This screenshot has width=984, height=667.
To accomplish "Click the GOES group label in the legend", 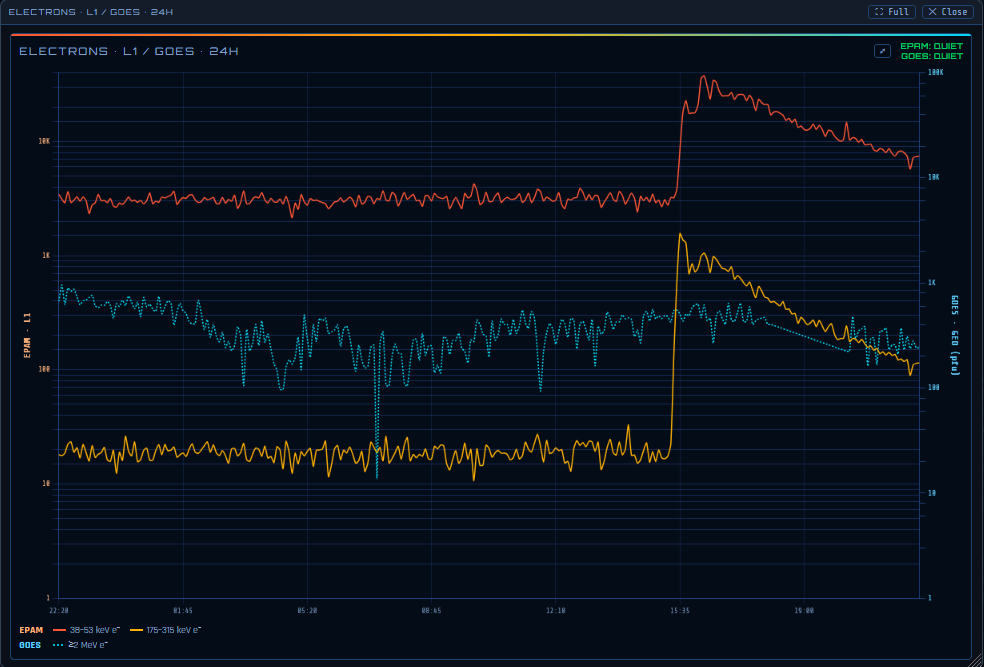I will click(30, 645).
